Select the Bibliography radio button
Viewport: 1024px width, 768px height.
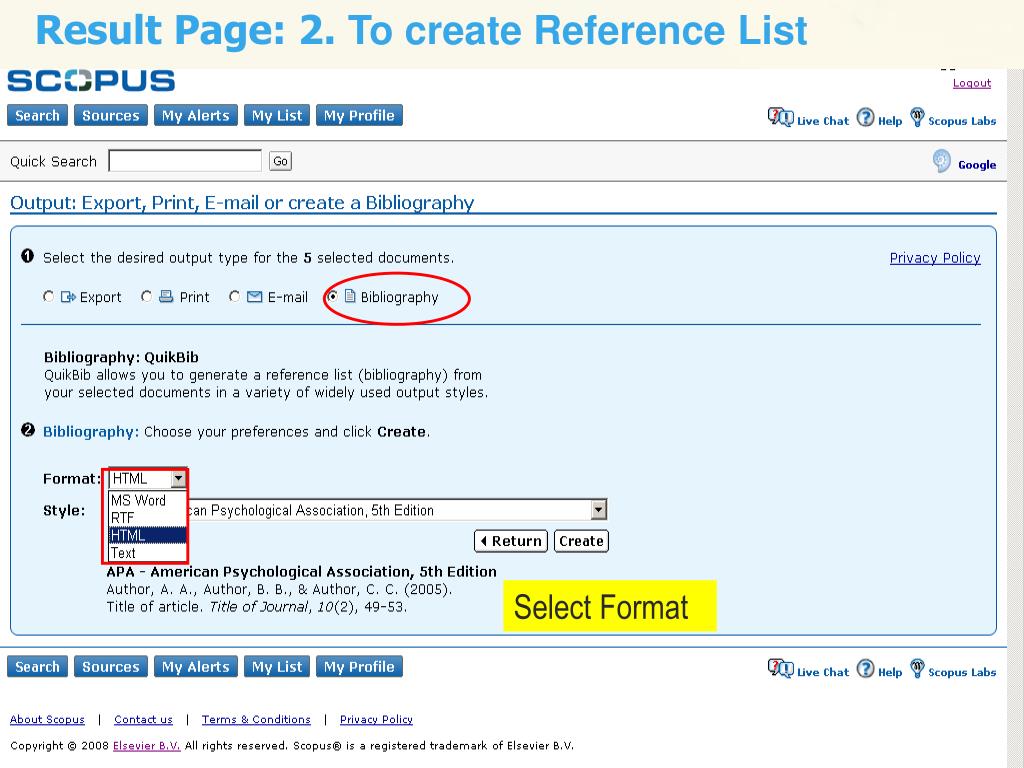[x=332, y=296]
